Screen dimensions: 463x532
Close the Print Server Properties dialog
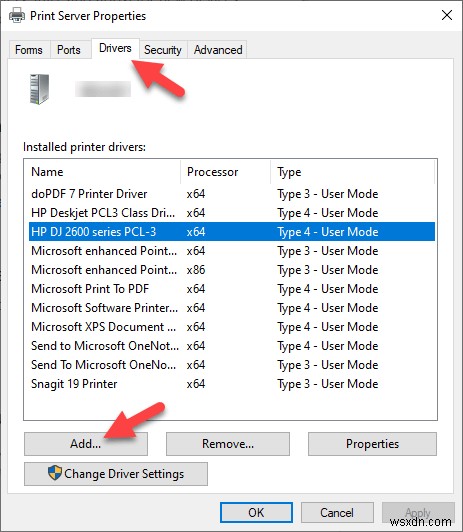(x=447, y=15)
